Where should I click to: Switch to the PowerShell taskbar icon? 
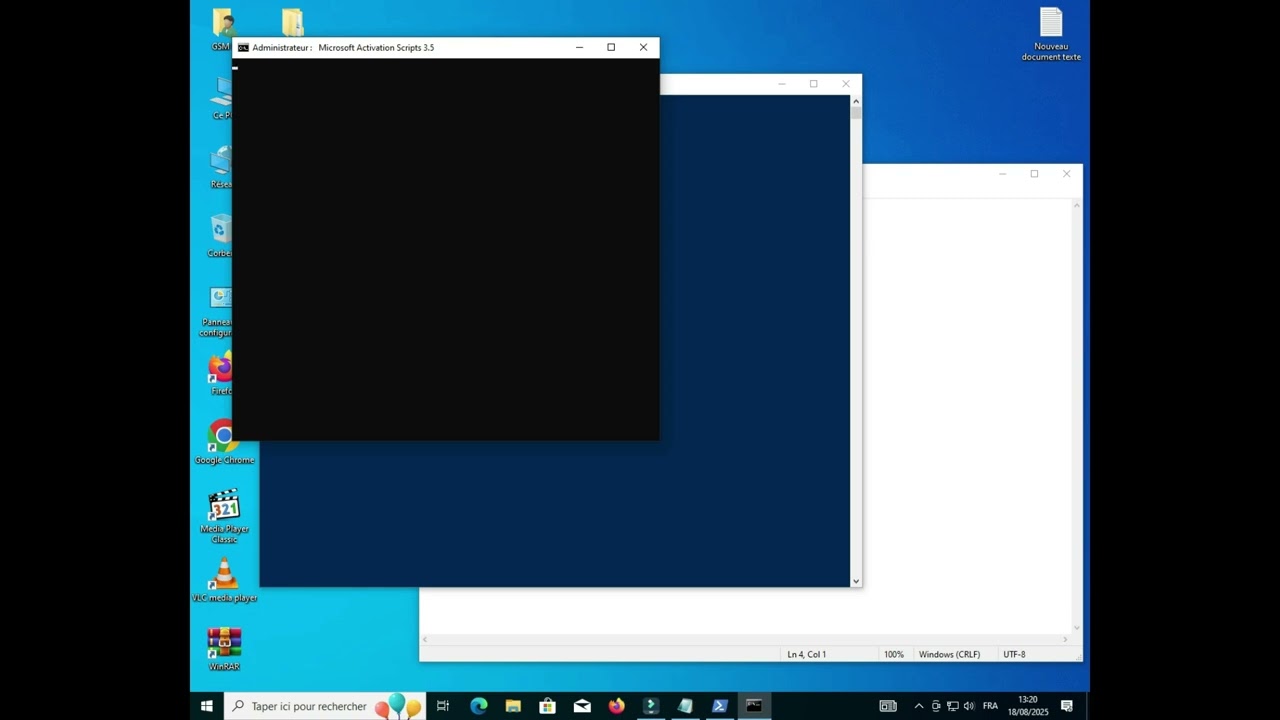(x=719, y=706)
